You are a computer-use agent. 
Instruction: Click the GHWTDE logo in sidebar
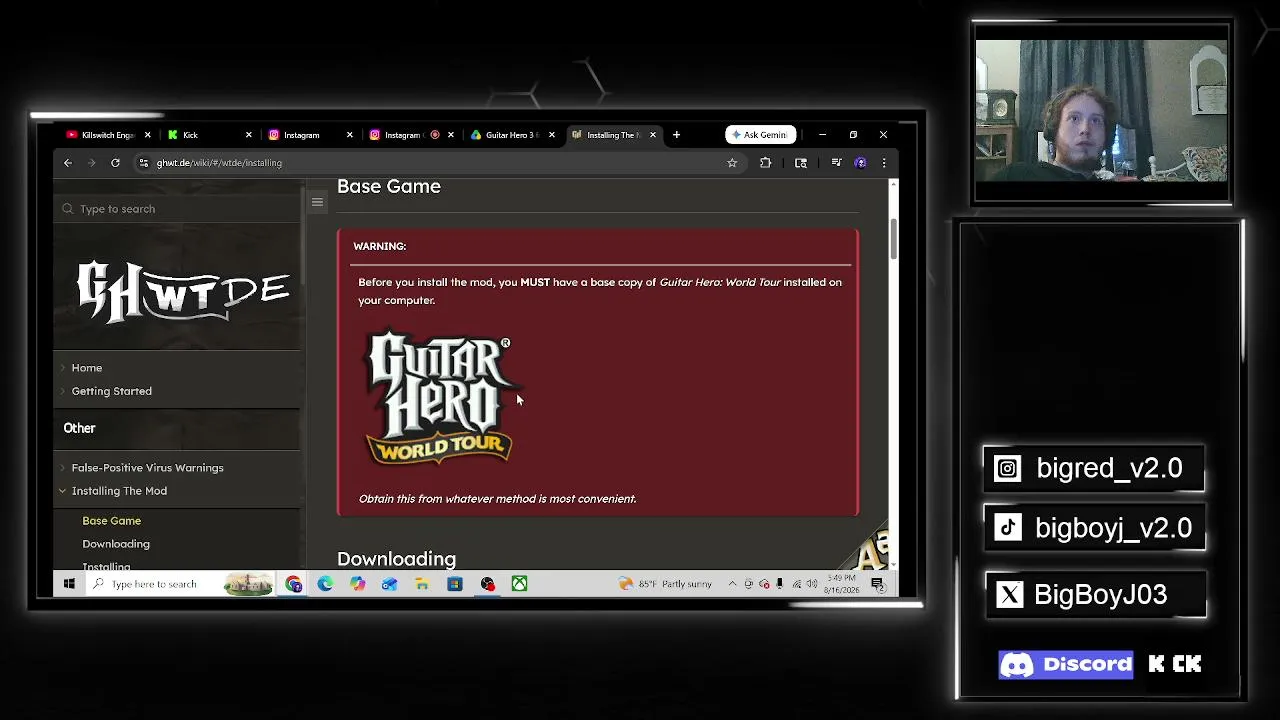tap(183, 292)
